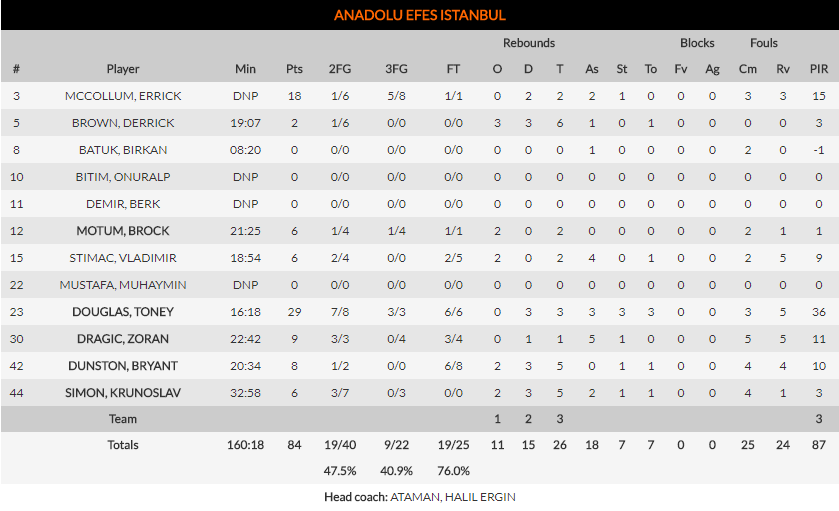Click the Pts column header
The image size is (839, 511).
pyautogui.click(x=294, y=69)
